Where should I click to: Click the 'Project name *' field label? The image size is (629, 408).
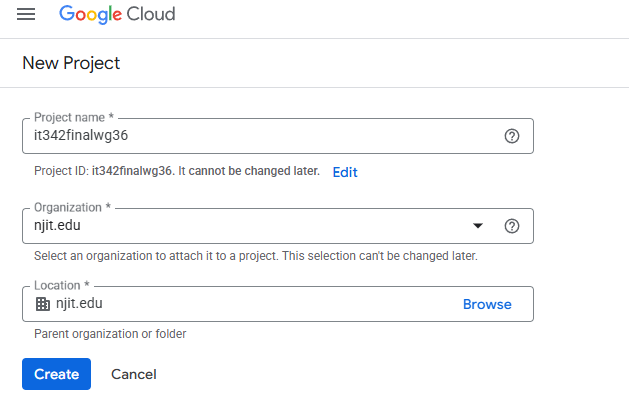75,118
